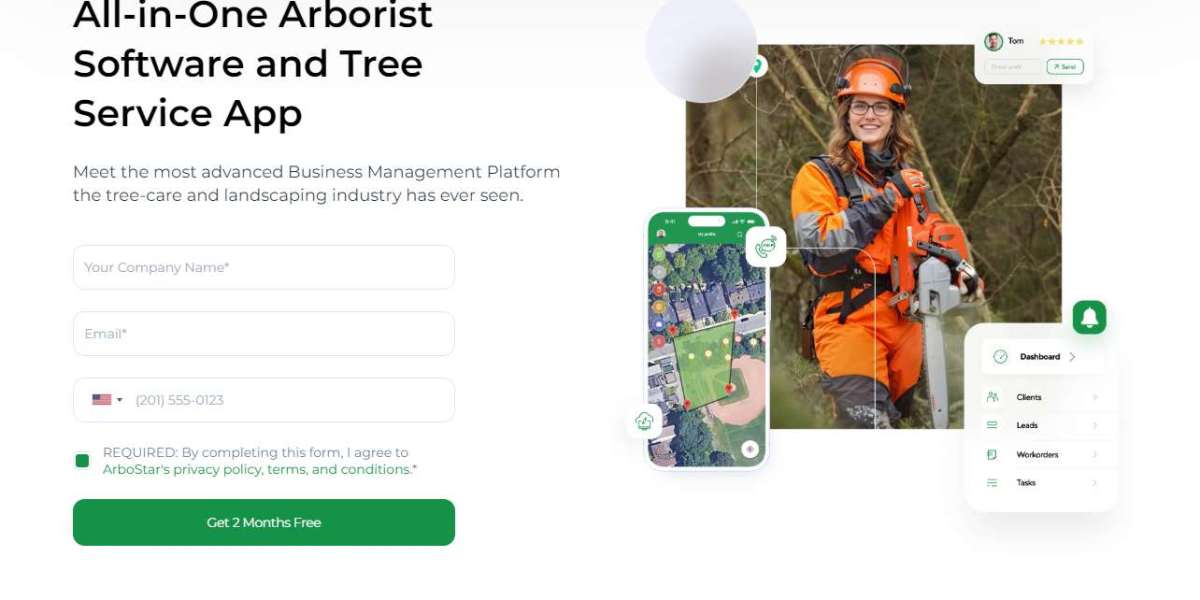Click the Tasks checklist icon
1200x600 pixels.
tap(992, 482)
